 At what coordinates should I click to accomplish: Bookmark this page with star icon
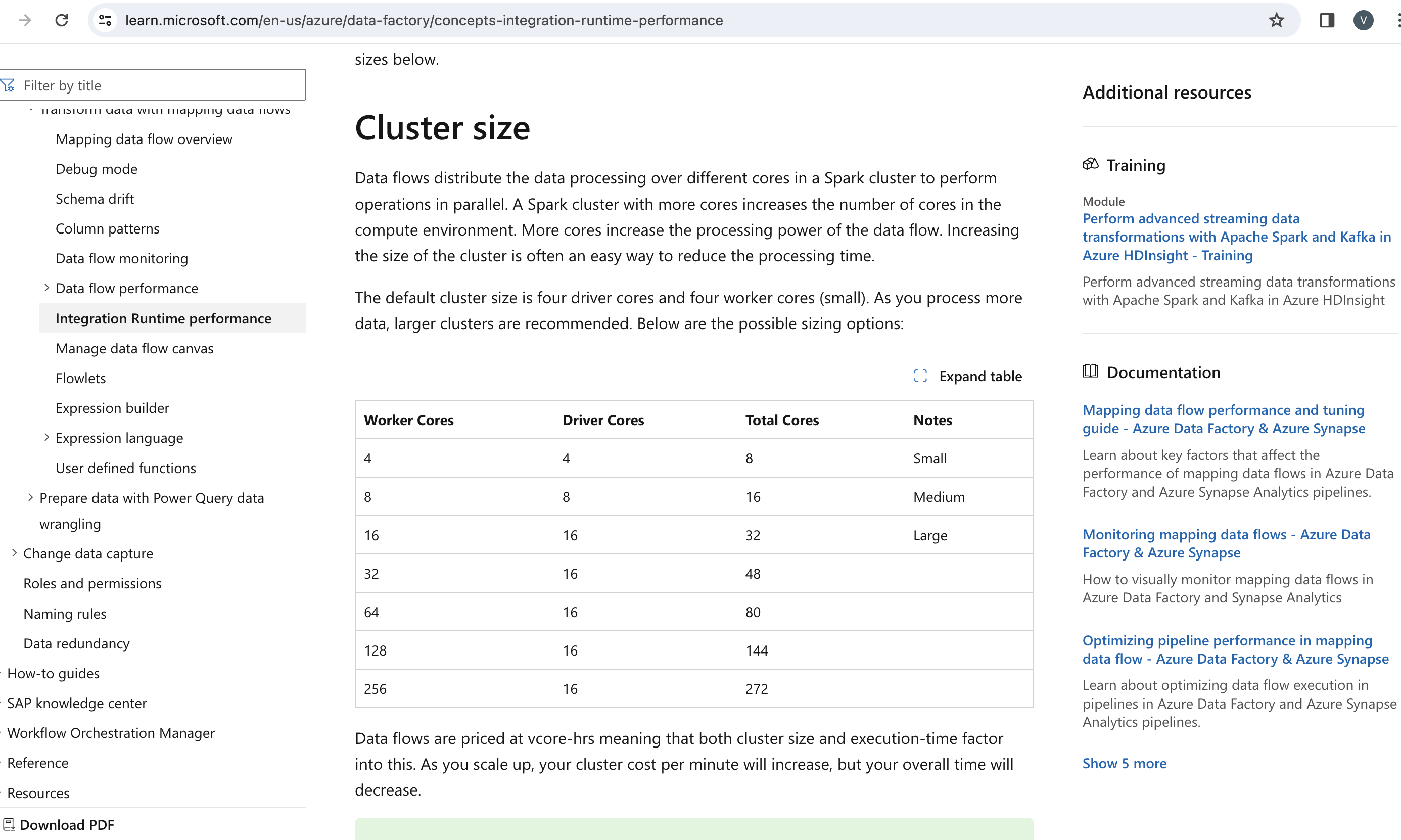coord(1276,20)
